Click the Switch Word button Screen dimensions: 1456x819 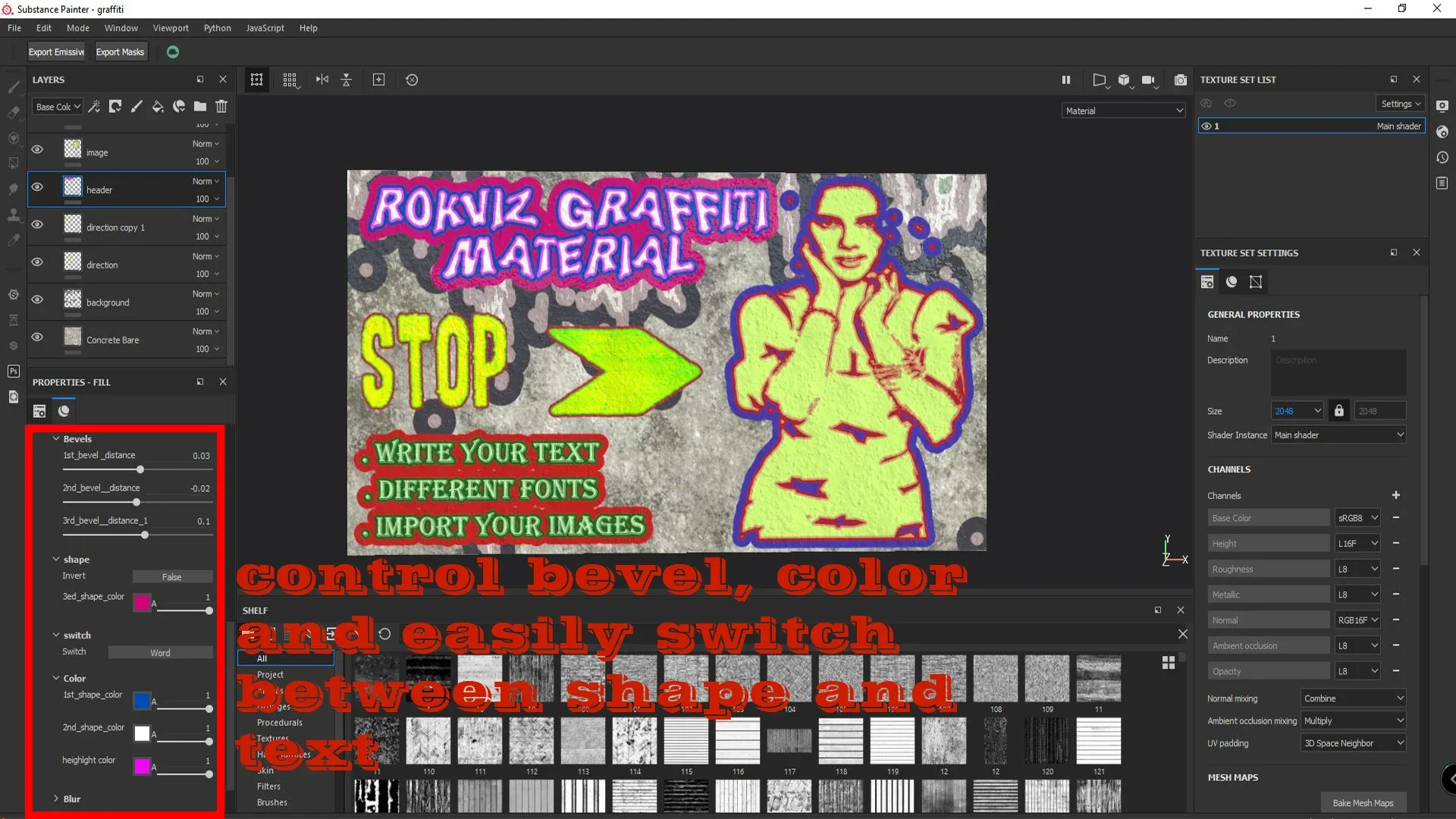(x=160, y=653)
